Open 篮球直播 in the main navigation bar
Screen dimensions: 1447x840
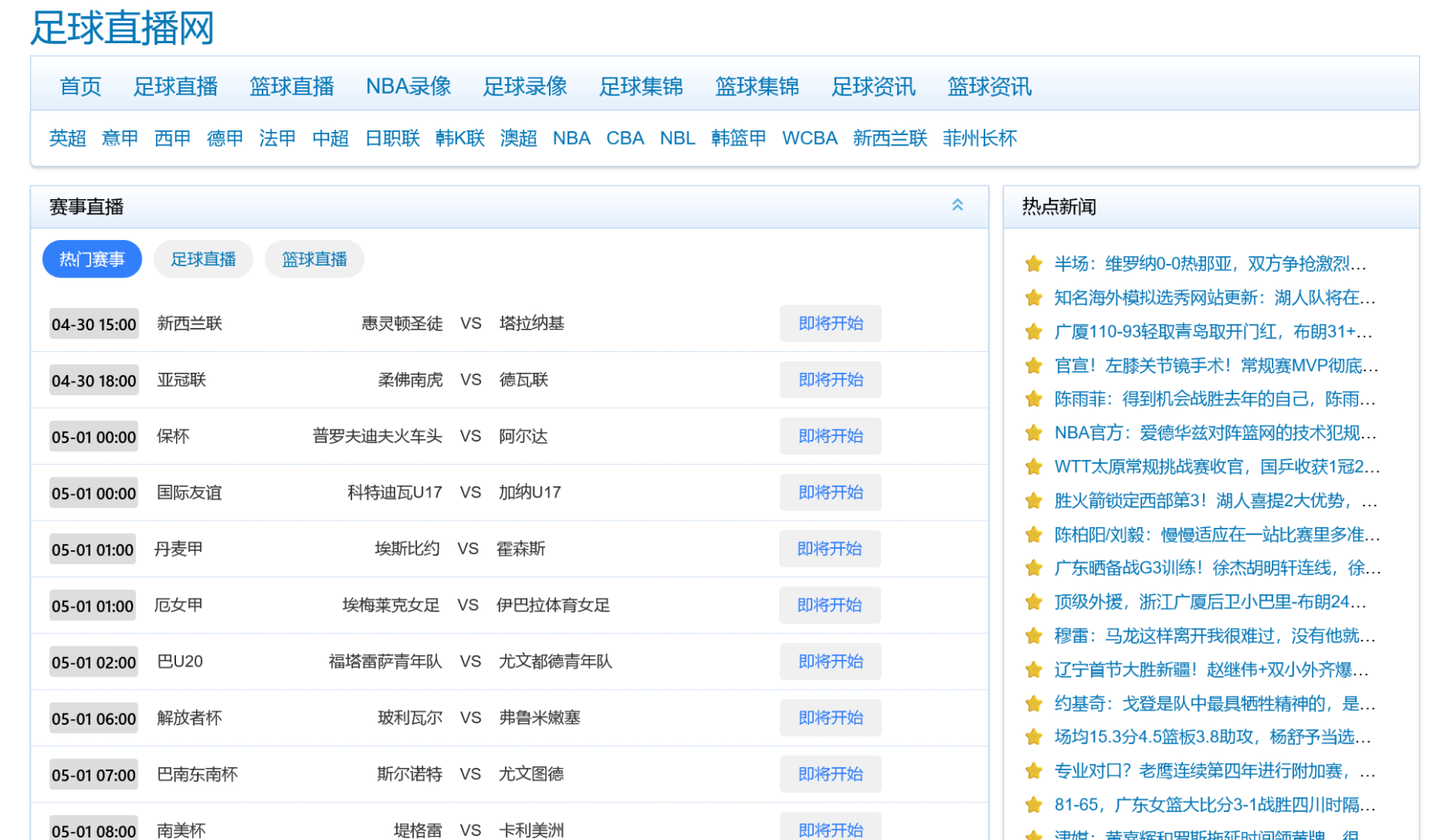(x=291, y=86)
